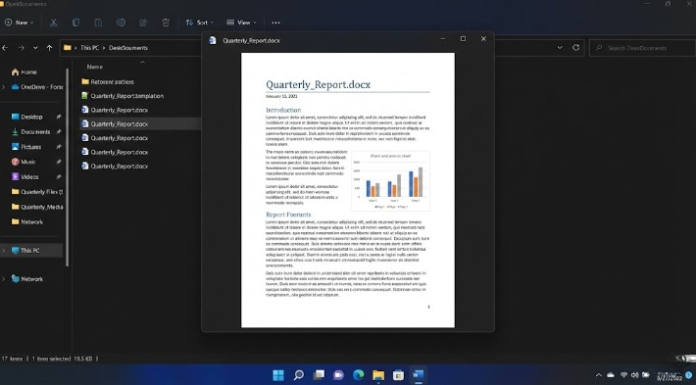The width and height of the screenshot is (696, 385).
Task: Click the Cut scissors icon in toolbar
Action: pos(53,23)
